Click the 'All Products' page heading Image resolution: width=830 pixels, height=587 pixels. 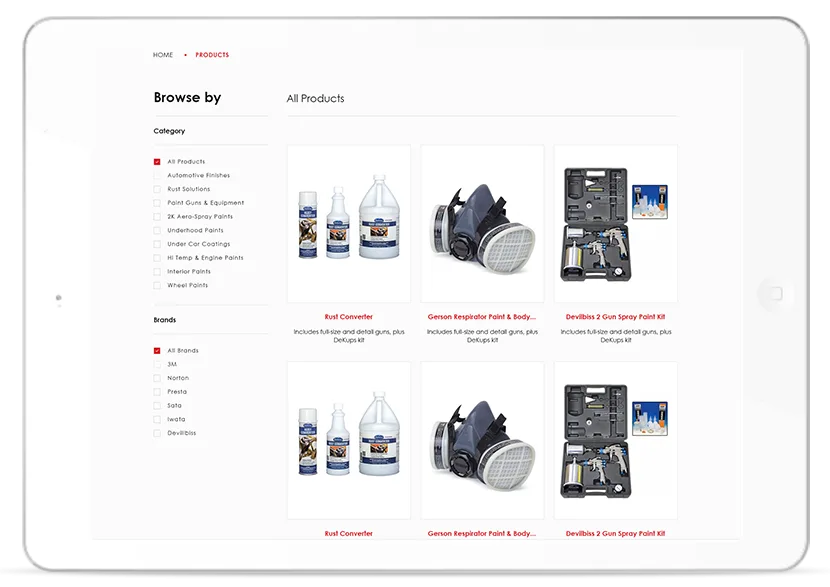pos(315,98)
